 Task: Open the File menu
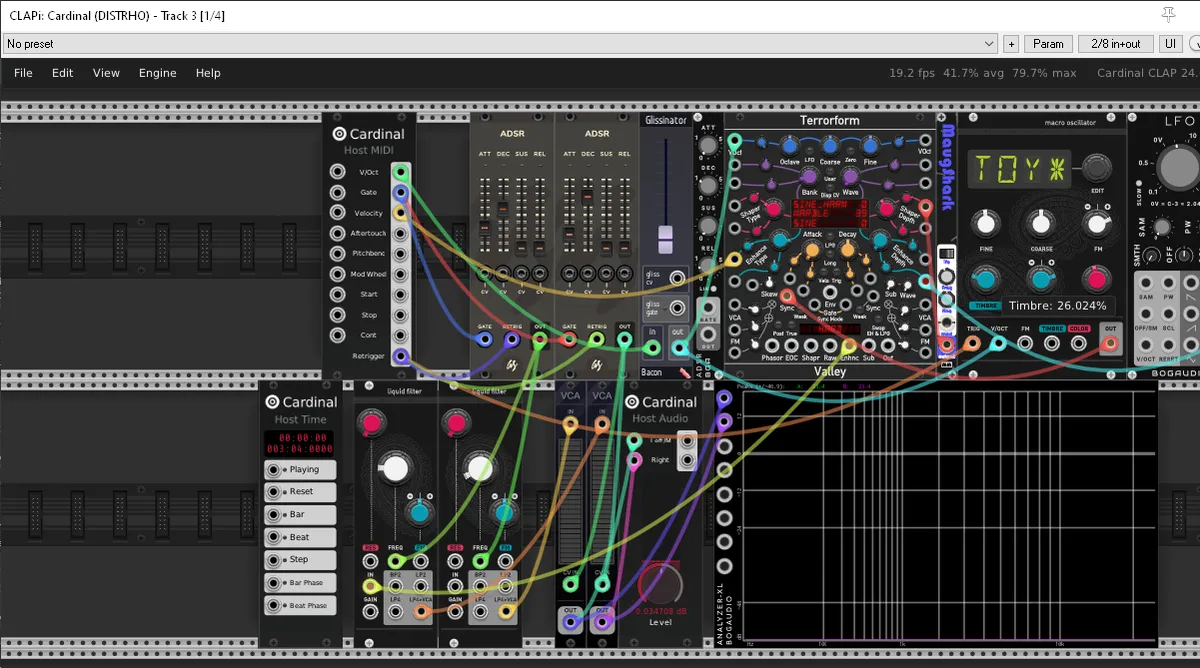(x=23, y=73)
